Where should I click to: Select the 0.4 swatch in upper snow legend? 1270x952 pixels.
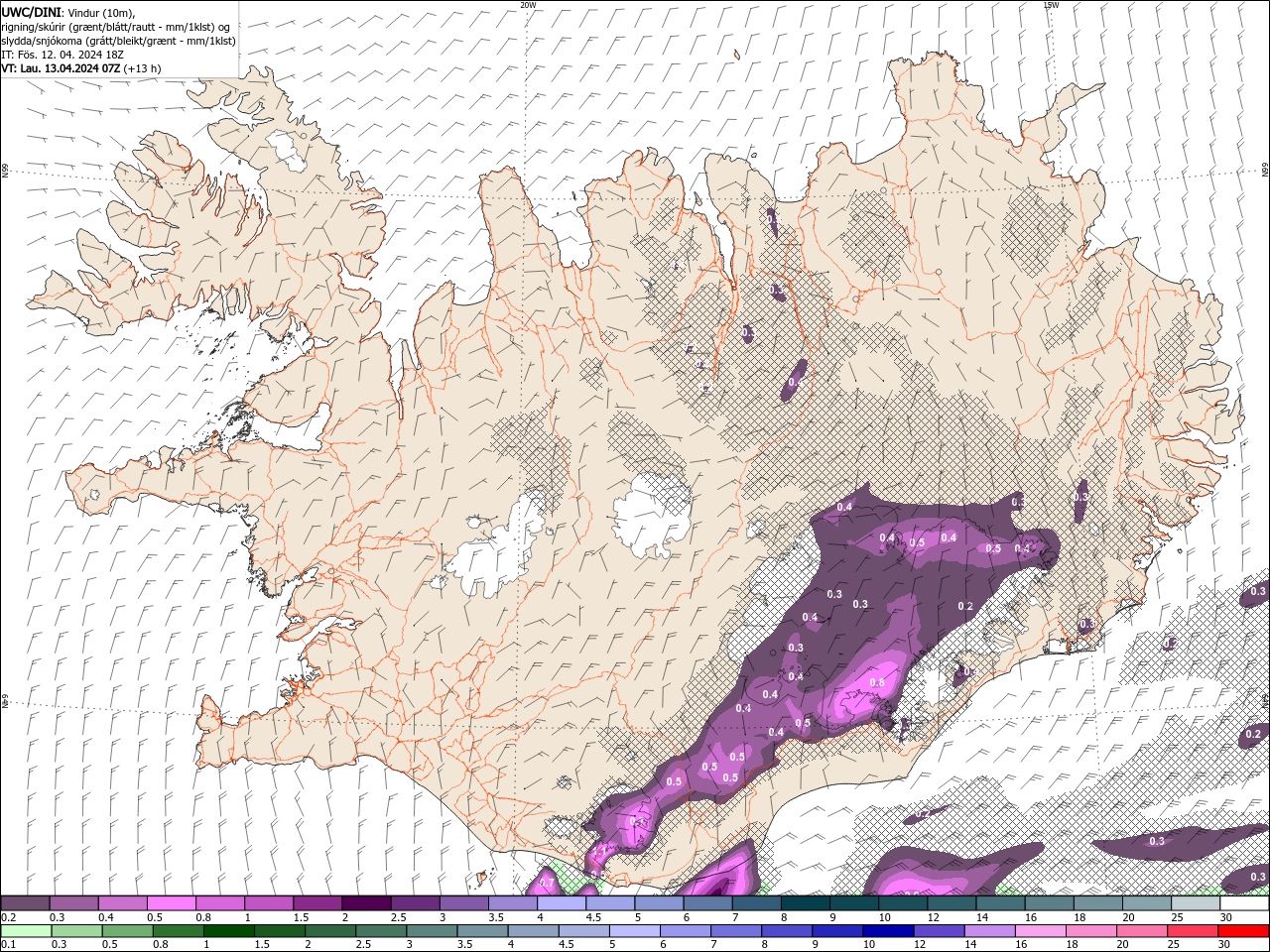[122, 903]
